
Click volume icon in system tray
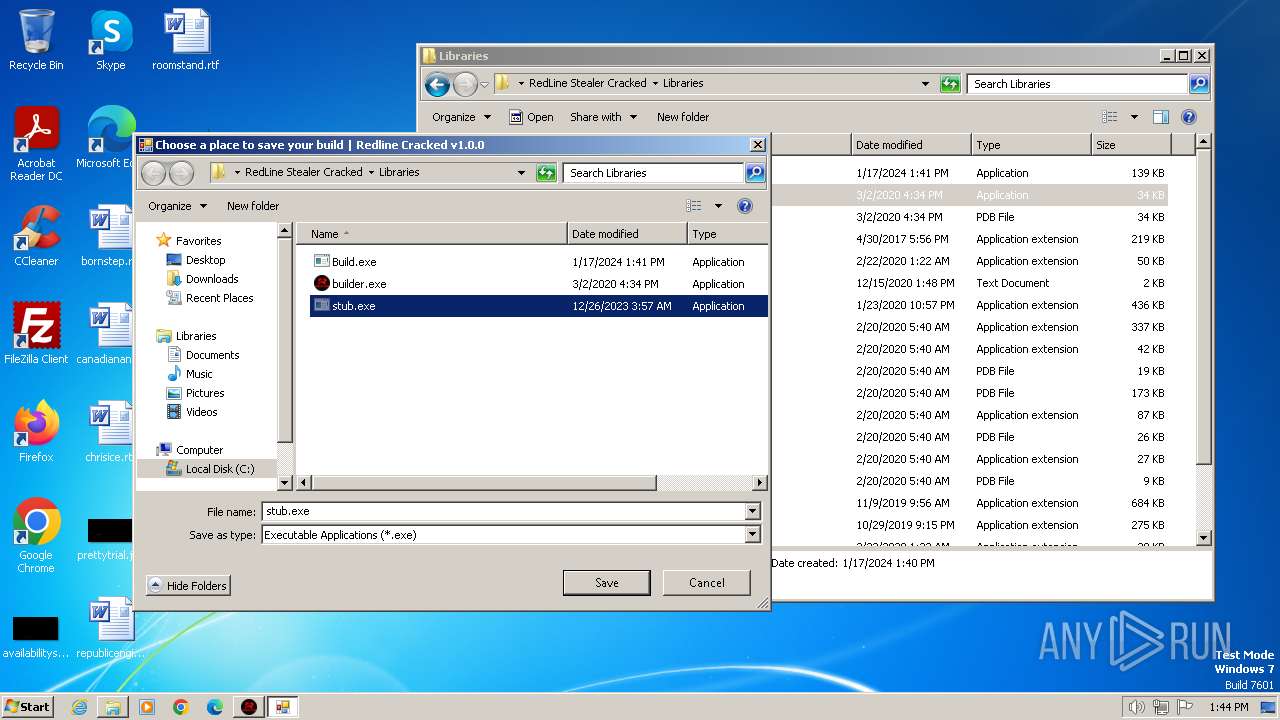tap(1136, 707)
